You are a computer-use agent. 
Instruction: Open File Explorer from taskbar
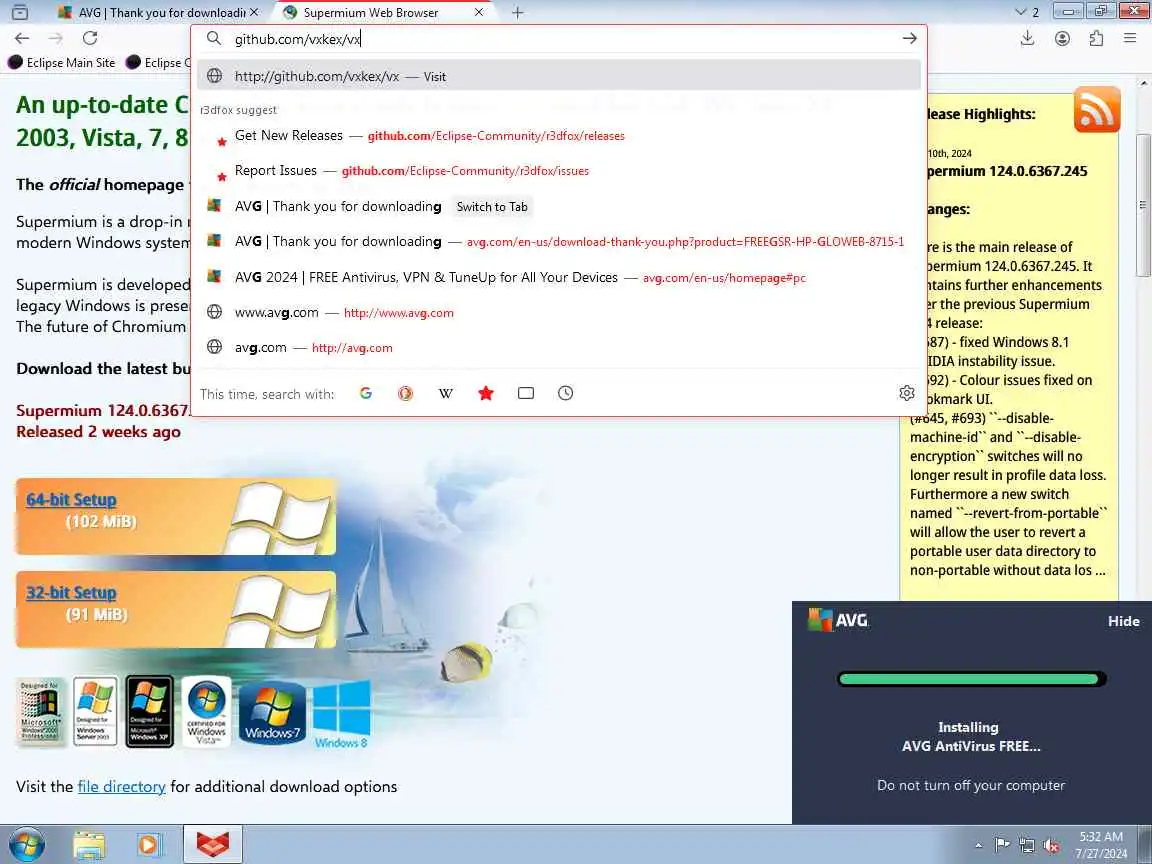(89, 845)
